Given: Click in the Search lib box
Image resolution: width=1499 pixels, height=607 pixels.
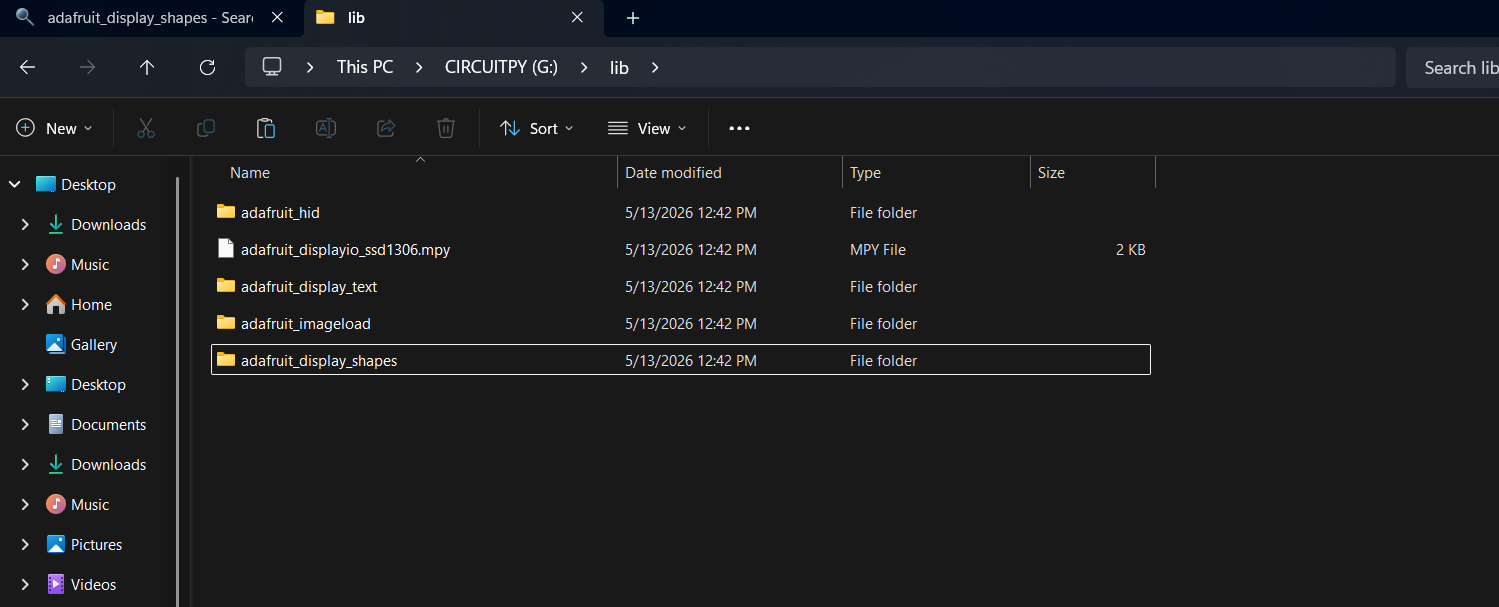Looking at the screenshot, I should [x=1452, y=67].
